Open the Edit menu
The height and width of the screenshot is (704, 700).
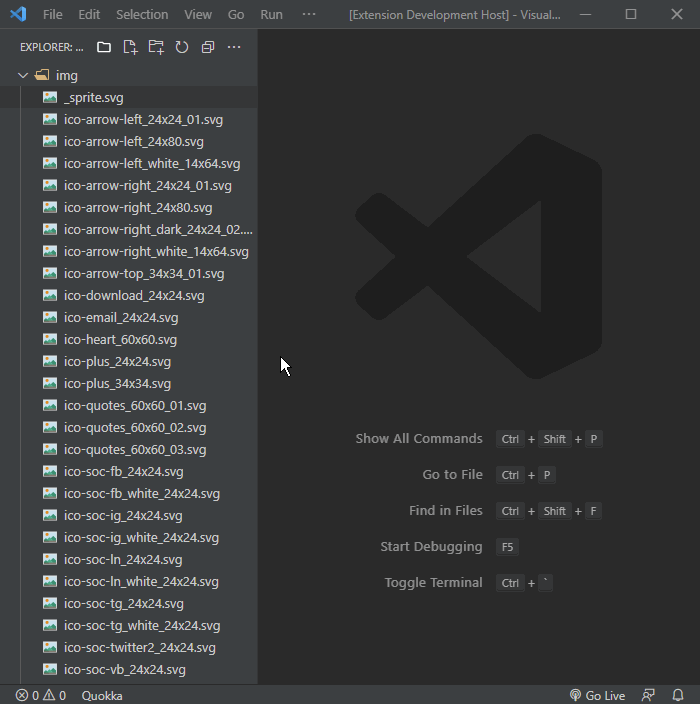point(89,15)
